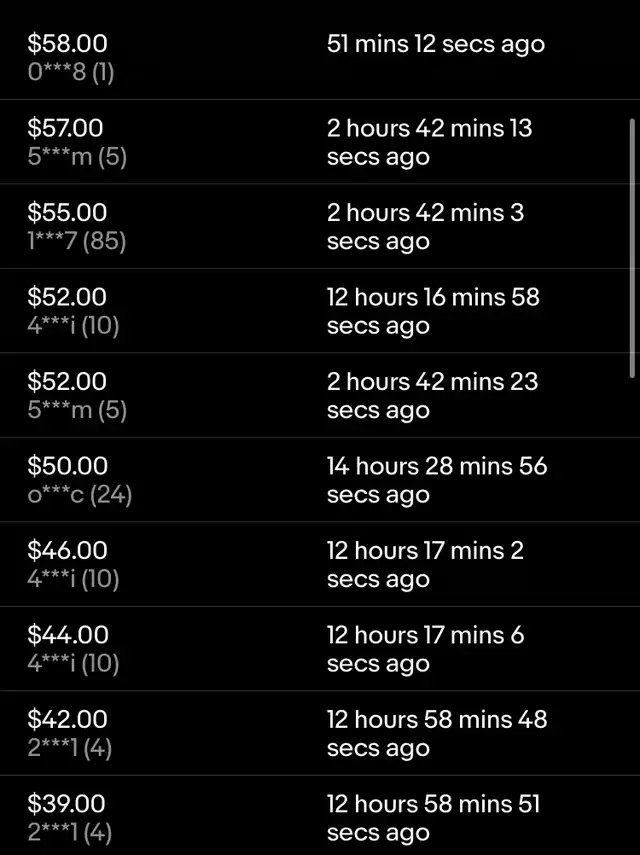Click the $50.00 bid amount
Image resolution: width=640 pixels, height=855 pixels.
[67, 466]
